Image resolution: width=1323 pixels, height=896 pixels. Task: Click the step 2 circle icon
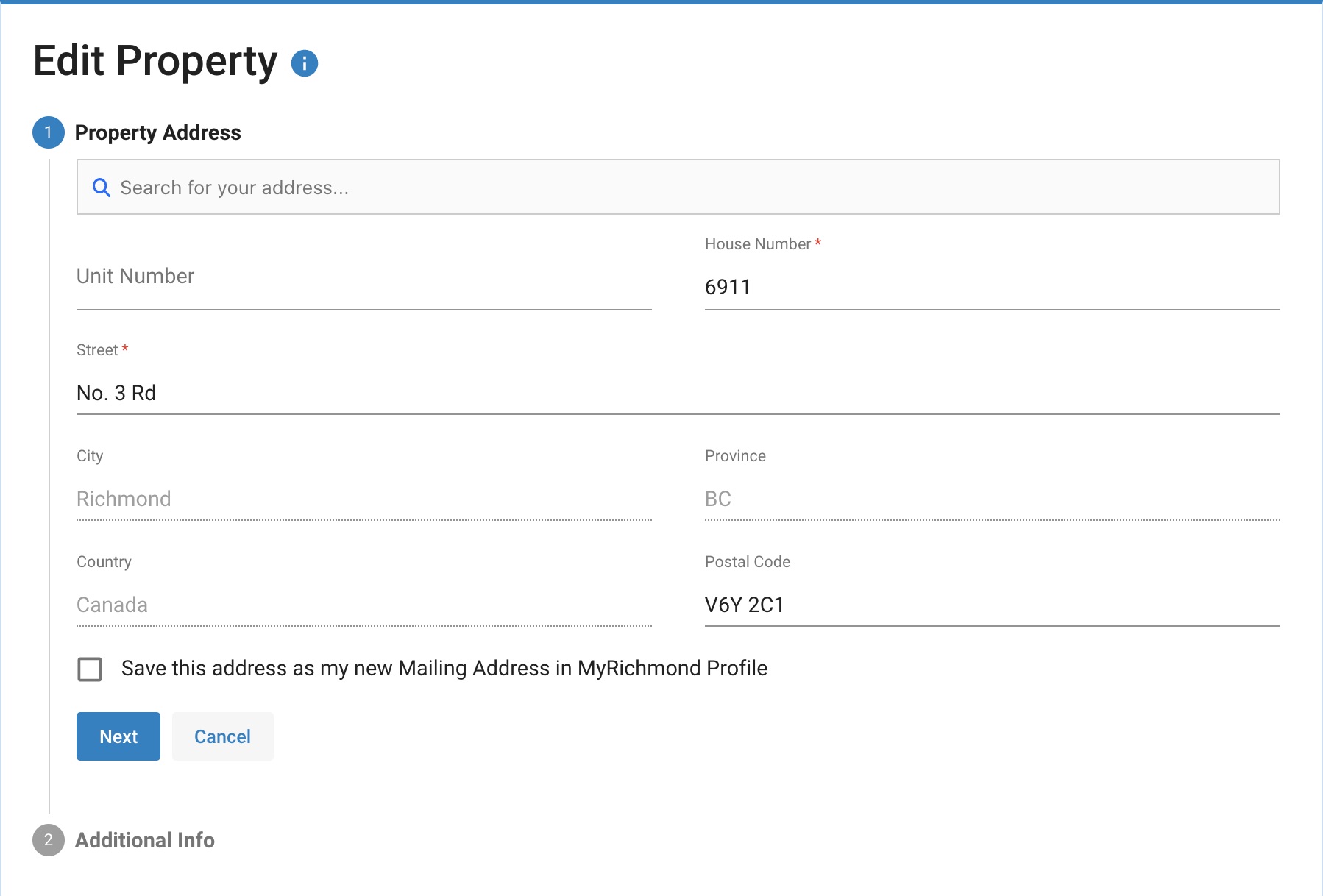coord(49,840)
